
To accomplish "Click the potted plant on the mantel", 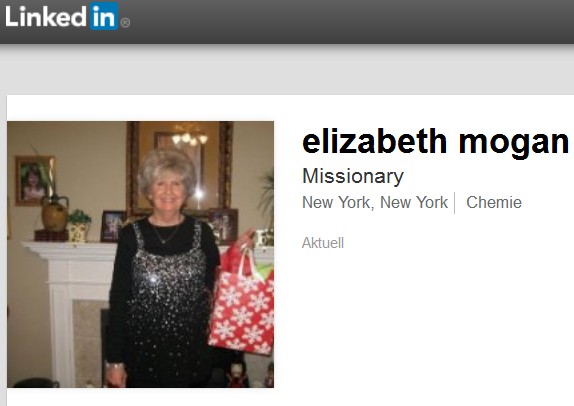I will tap(79, 226).
